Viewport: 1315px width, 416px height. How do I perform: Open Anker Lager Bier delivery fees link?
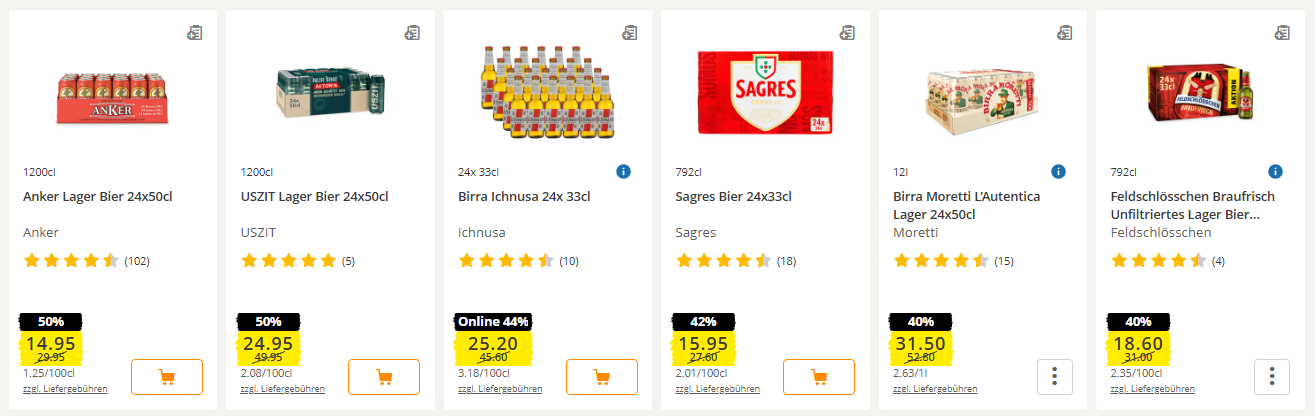point(65,389)
